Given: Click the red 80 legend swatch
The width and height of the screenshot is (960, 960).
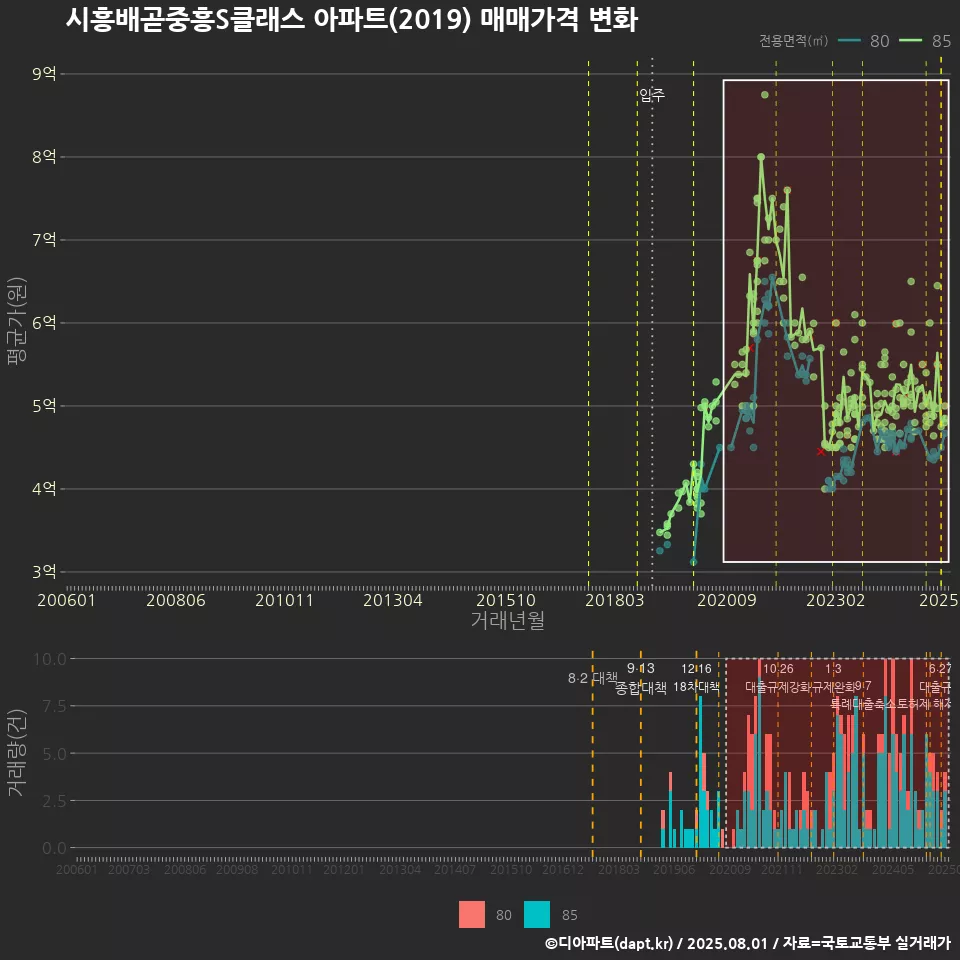Looking at the screenshot, I should click(471, 915).
